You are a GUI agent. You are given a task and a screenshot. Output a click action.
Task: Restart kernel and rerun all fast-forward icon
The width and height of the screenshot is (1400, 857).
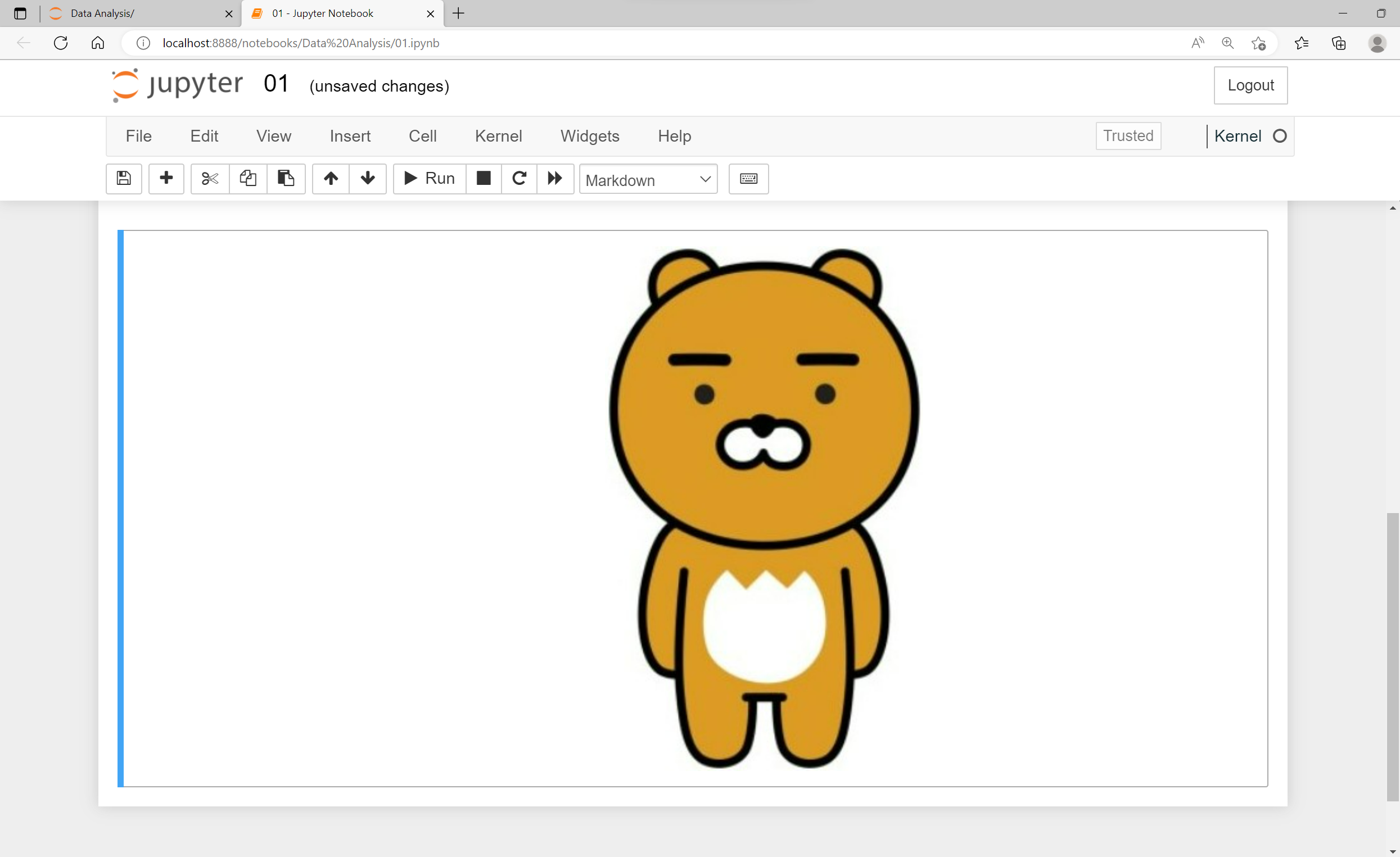[x=554, y=178]
